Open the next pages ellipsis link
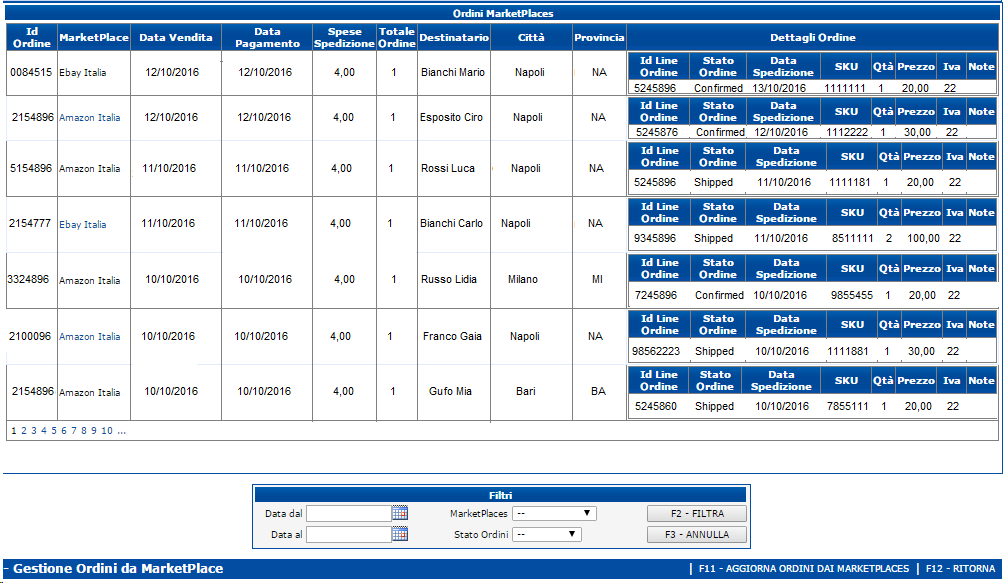 121,431
